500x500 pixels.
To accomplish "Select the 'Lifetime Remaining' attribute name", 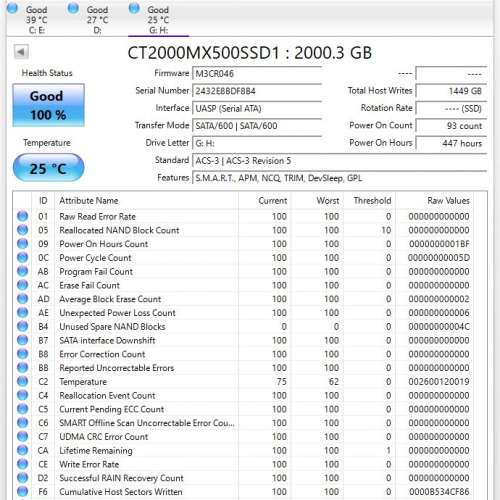I will (96, 451).
